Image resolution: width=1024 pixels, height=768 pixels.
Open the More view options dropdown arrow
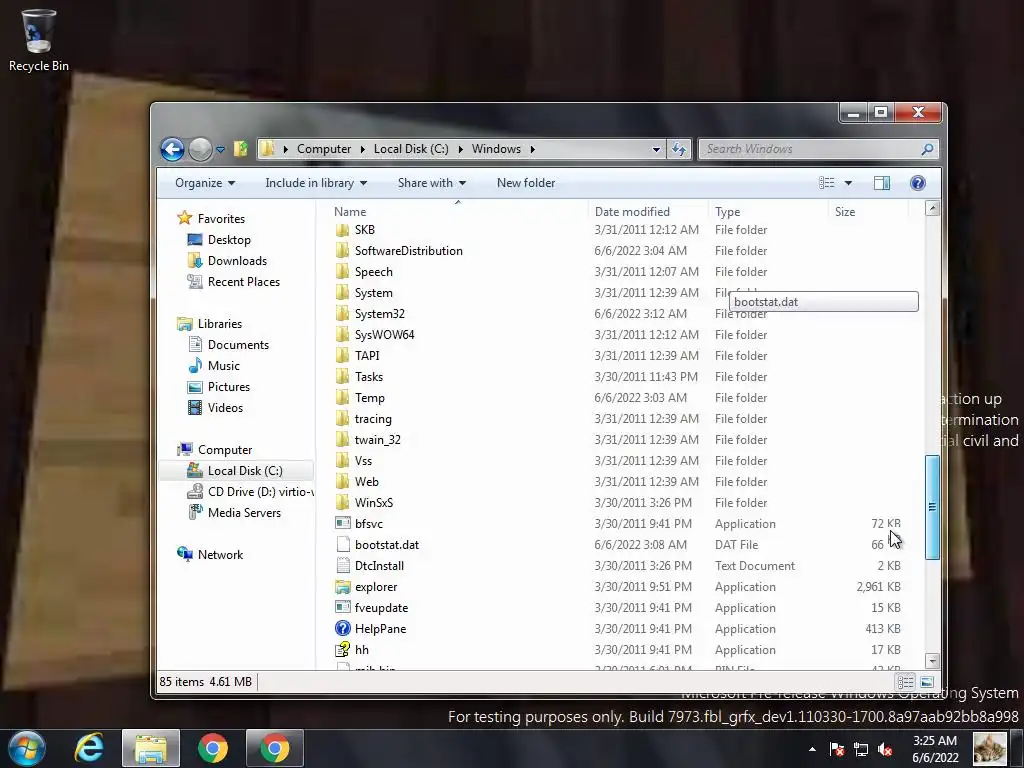pos(848,183)
